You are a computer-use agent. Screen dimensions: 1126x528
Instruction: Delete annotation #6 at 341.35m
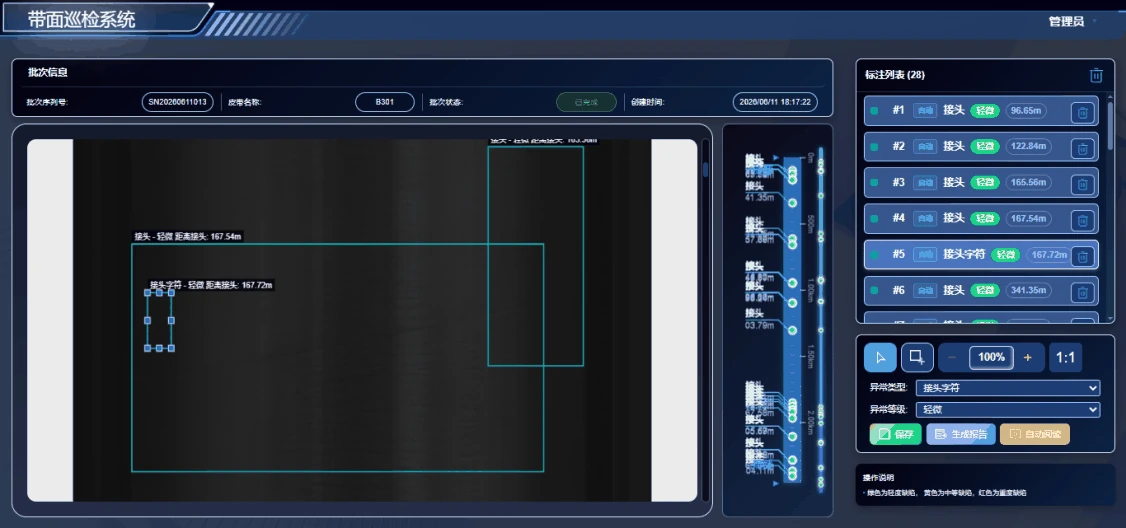(1083, 292)
